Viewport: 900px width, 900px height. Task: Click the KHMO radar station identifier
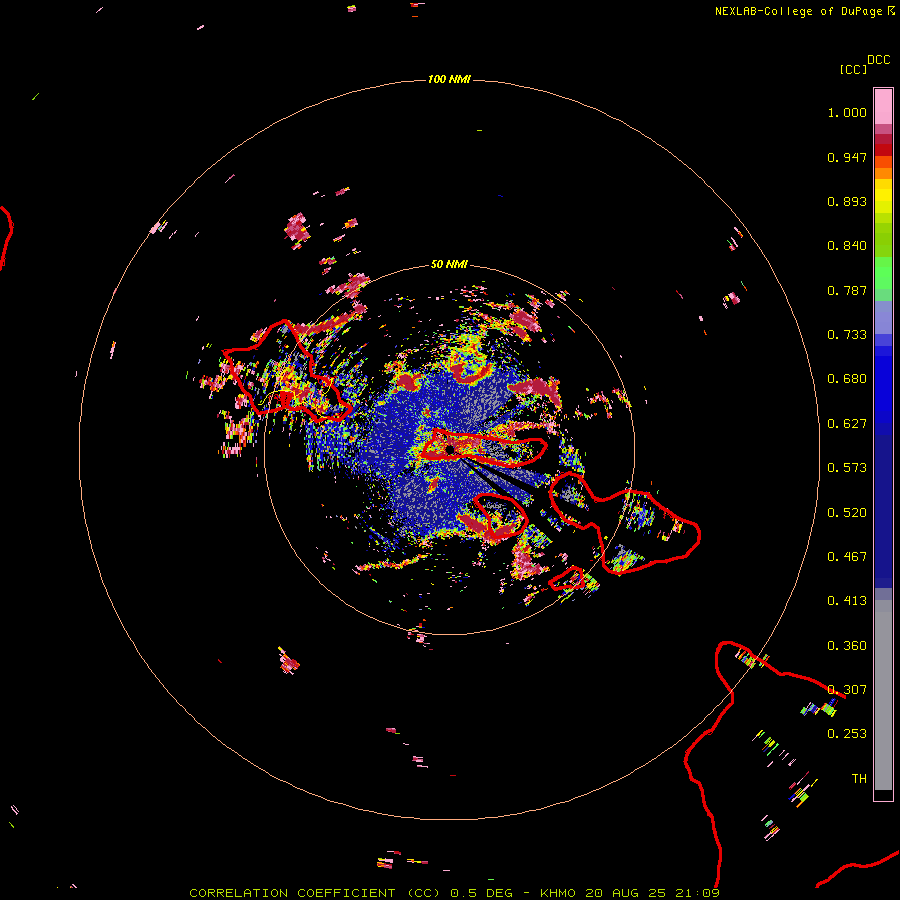click(557, 893)
